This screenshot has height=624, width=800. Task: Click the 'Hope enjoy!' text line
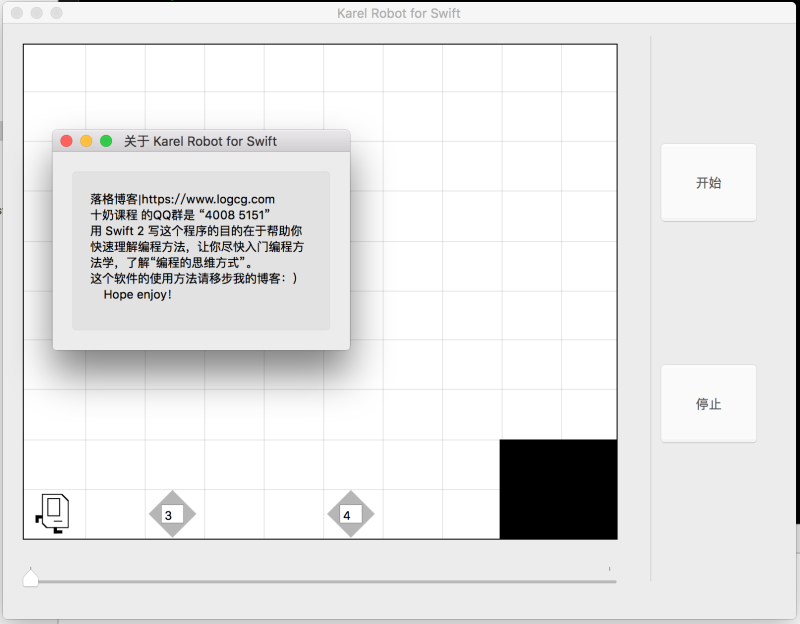(x=137, y=294)
